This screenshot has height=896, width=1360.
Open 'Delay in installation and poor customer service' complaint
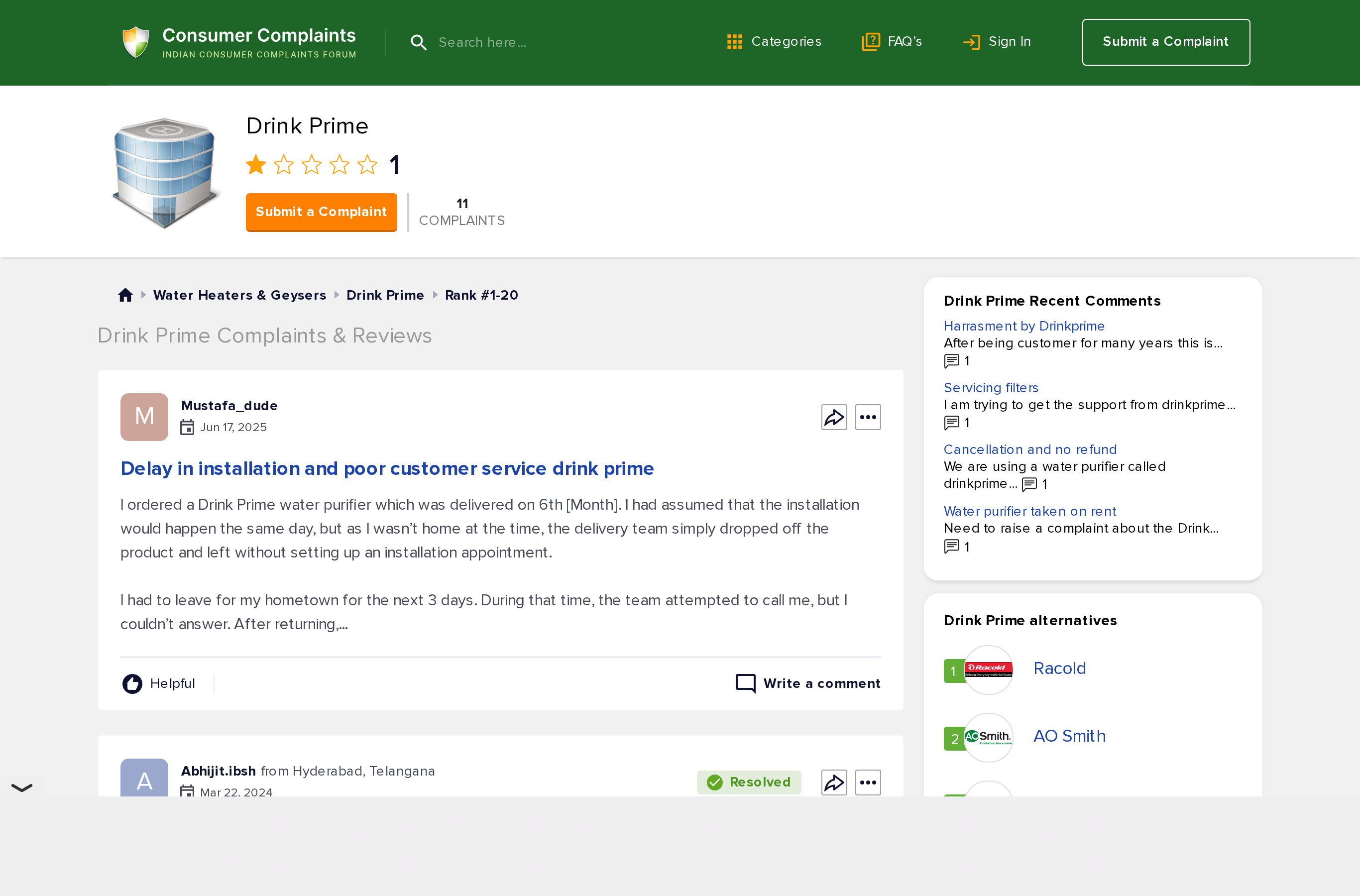point(387,468)
